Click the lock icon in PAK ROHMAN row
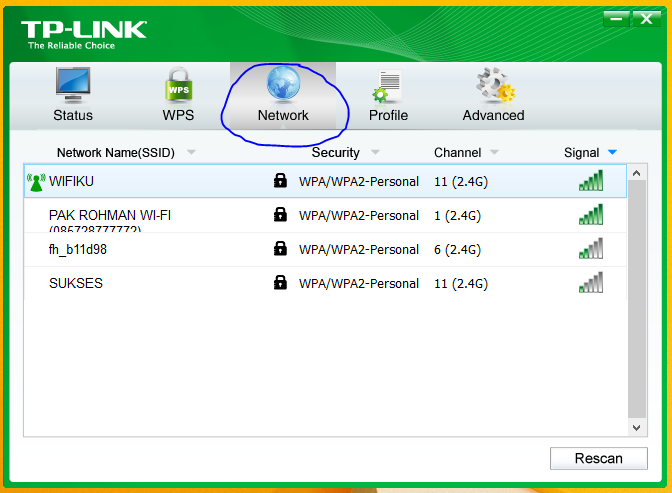672x493 pixels. (x=280, y=214)
